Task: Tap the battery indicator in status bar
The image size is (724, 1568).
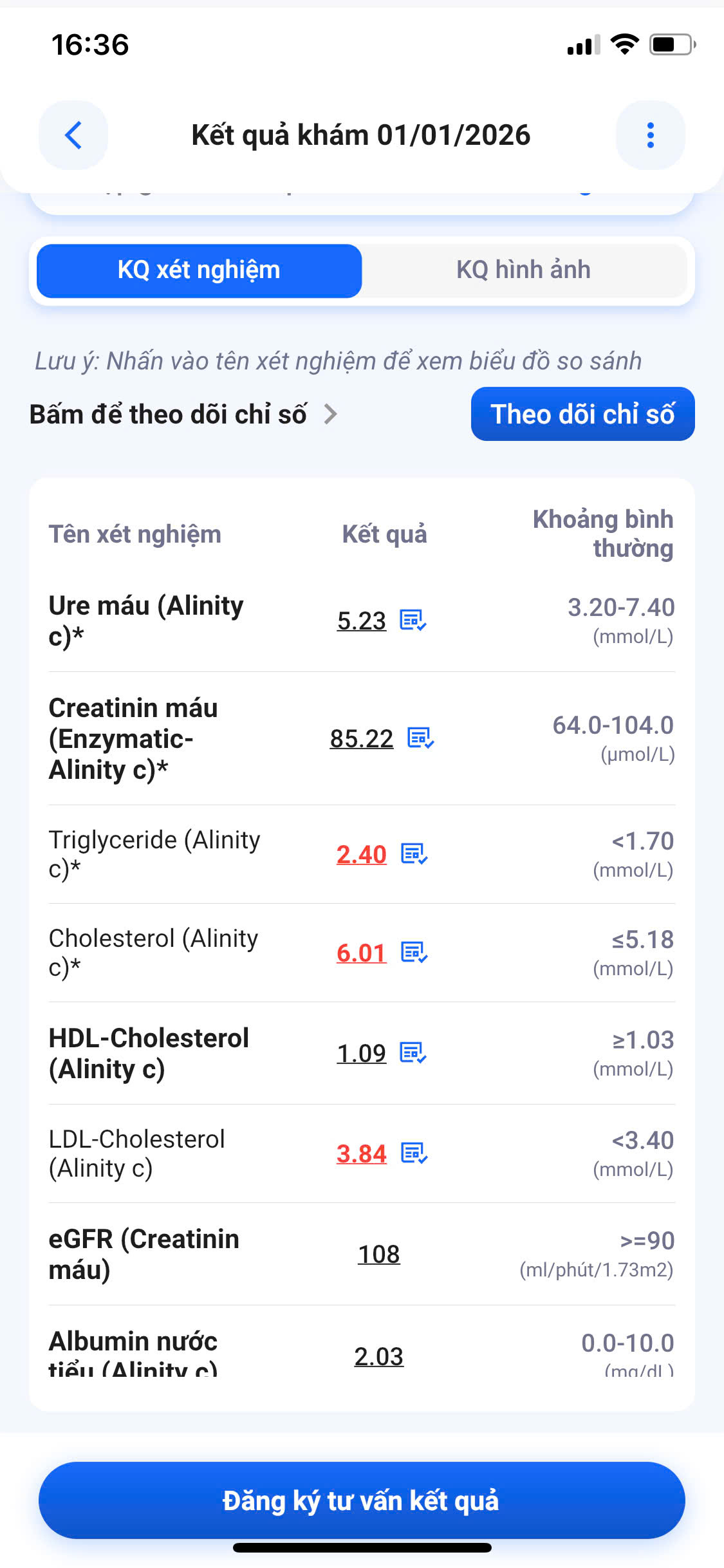Action: pyautogui.click(x=673, y=44)
